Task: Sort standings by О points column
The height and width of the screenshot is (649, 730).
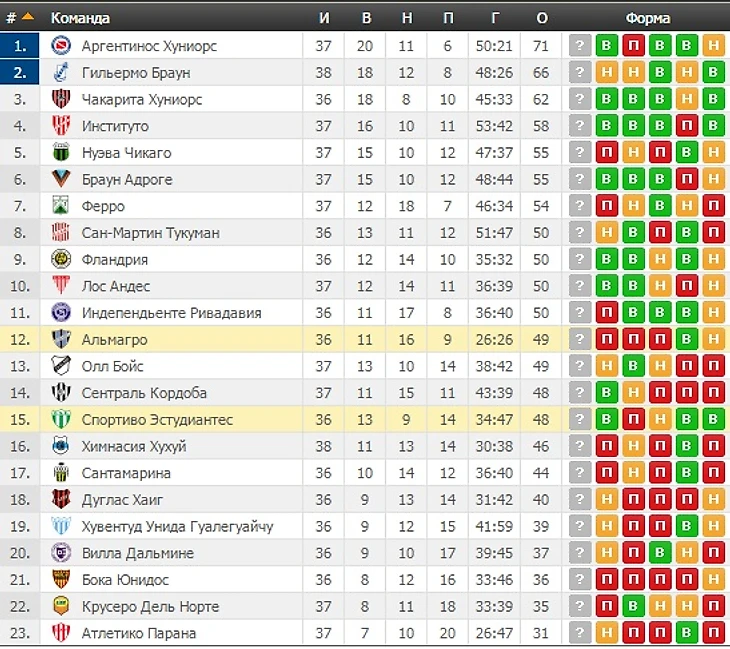Action: point(541,18)
